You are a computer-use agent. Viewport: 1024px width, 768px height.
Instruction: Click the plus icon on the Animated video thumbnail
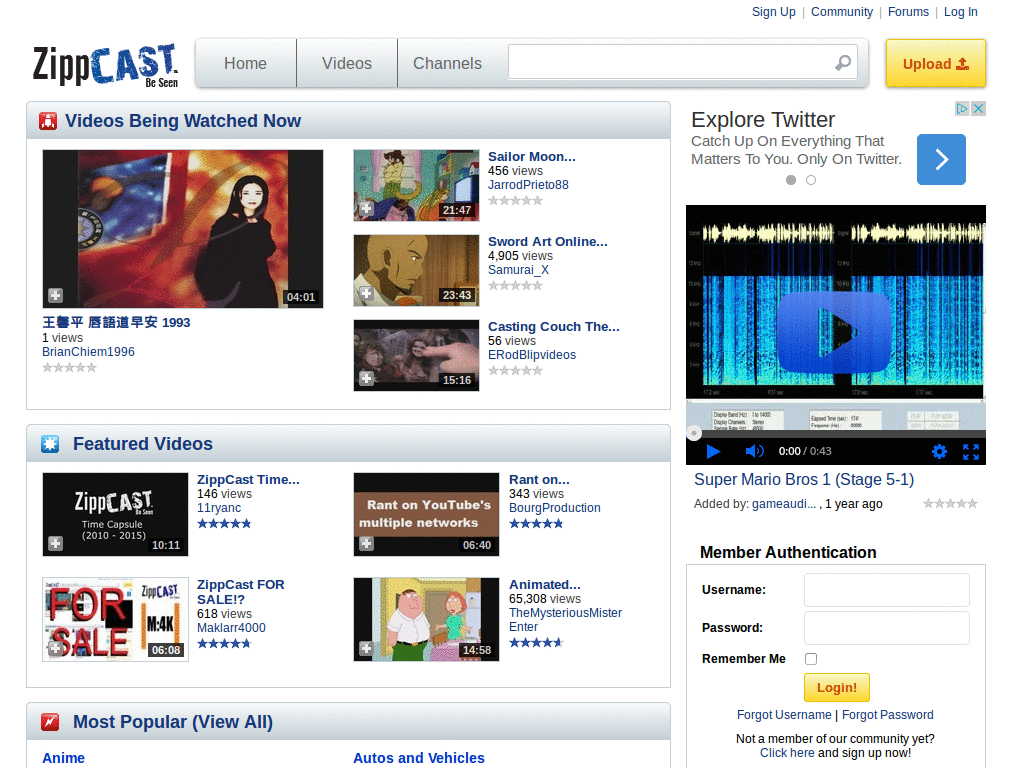click(x=366, y=648)
